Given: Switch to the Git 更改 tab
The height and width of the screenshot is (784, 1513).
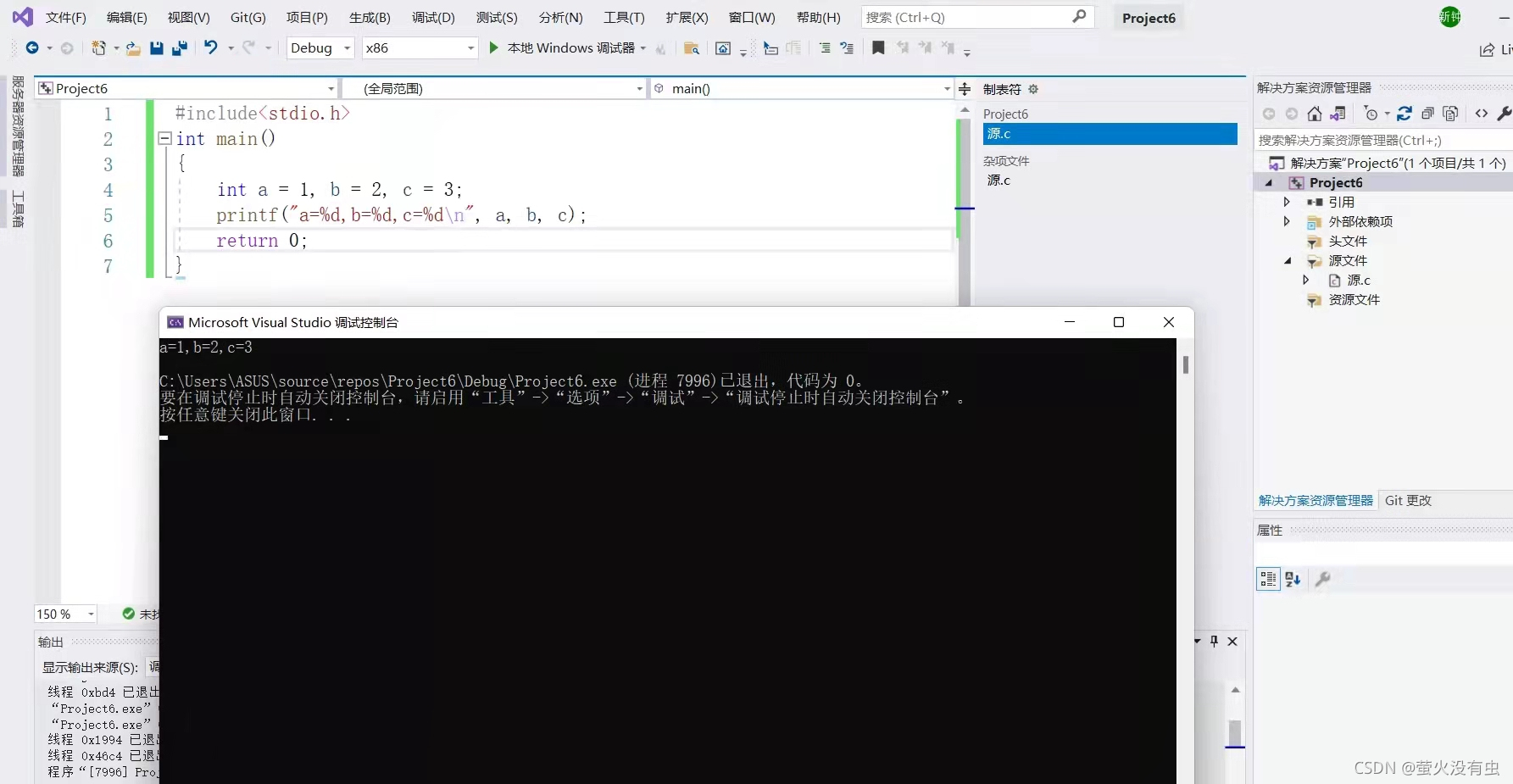Looking at the screenshot, I should click(x=1408, y=501).
